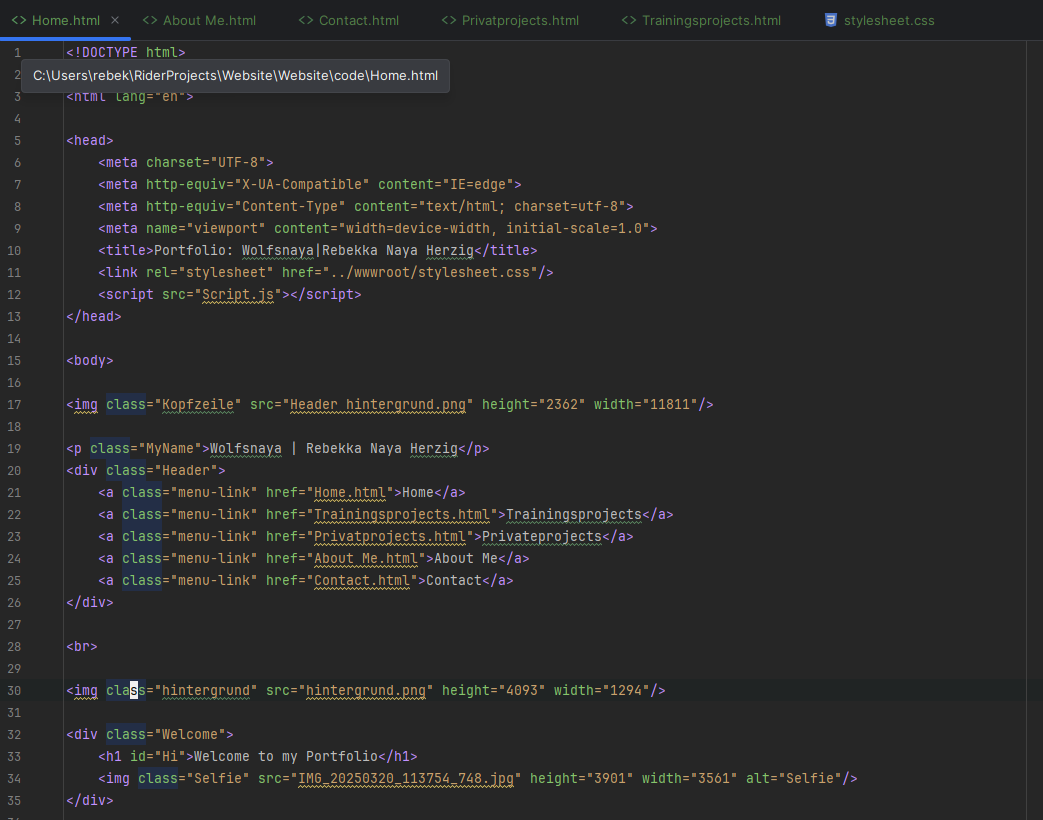Viewport: 1043px width, 820px height.
Task: Click the height="2362" attribute
Action: [533, 404]
